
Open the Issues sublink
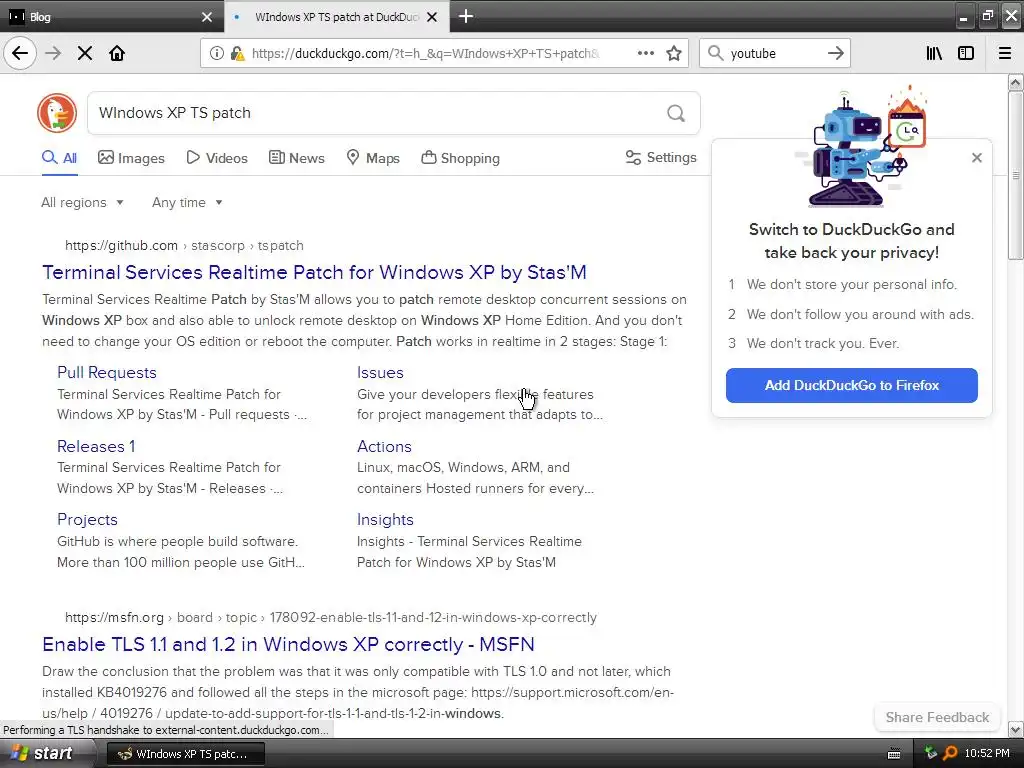(x=380, y=372)
